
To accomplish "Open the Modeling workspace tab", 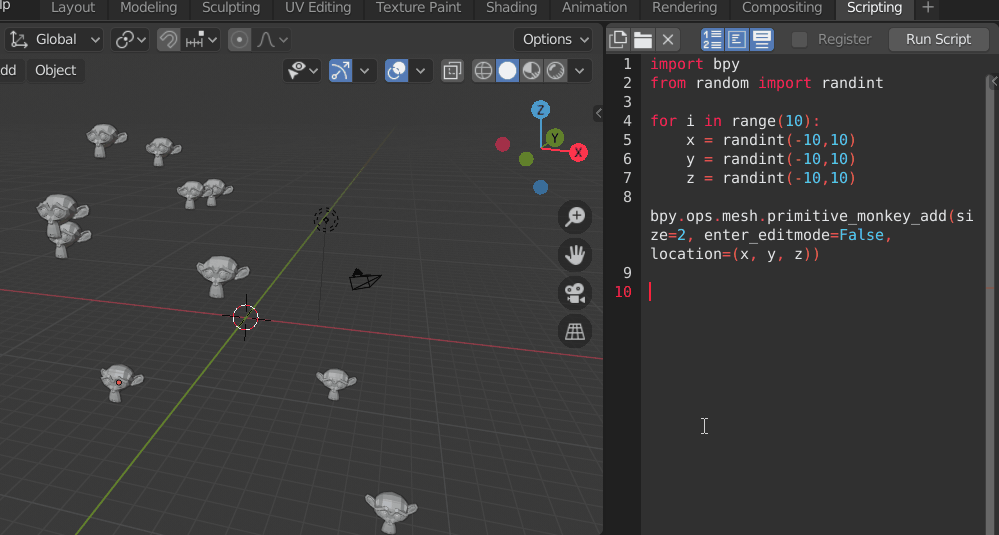I will click(x=148, y=8).
